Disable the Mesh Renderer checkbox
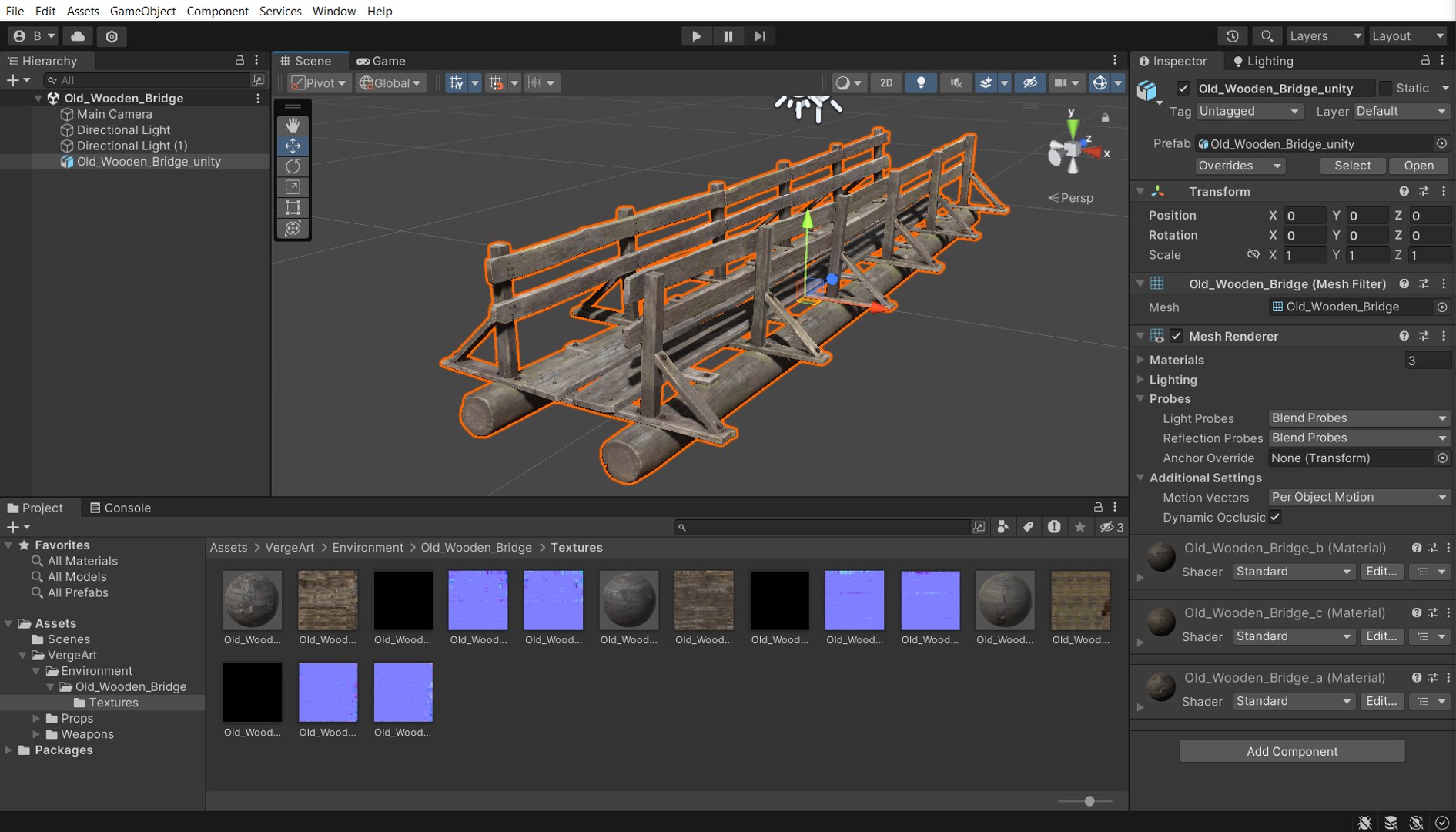The height and width of the screenshot is (832, 1456). (1176, 336)
